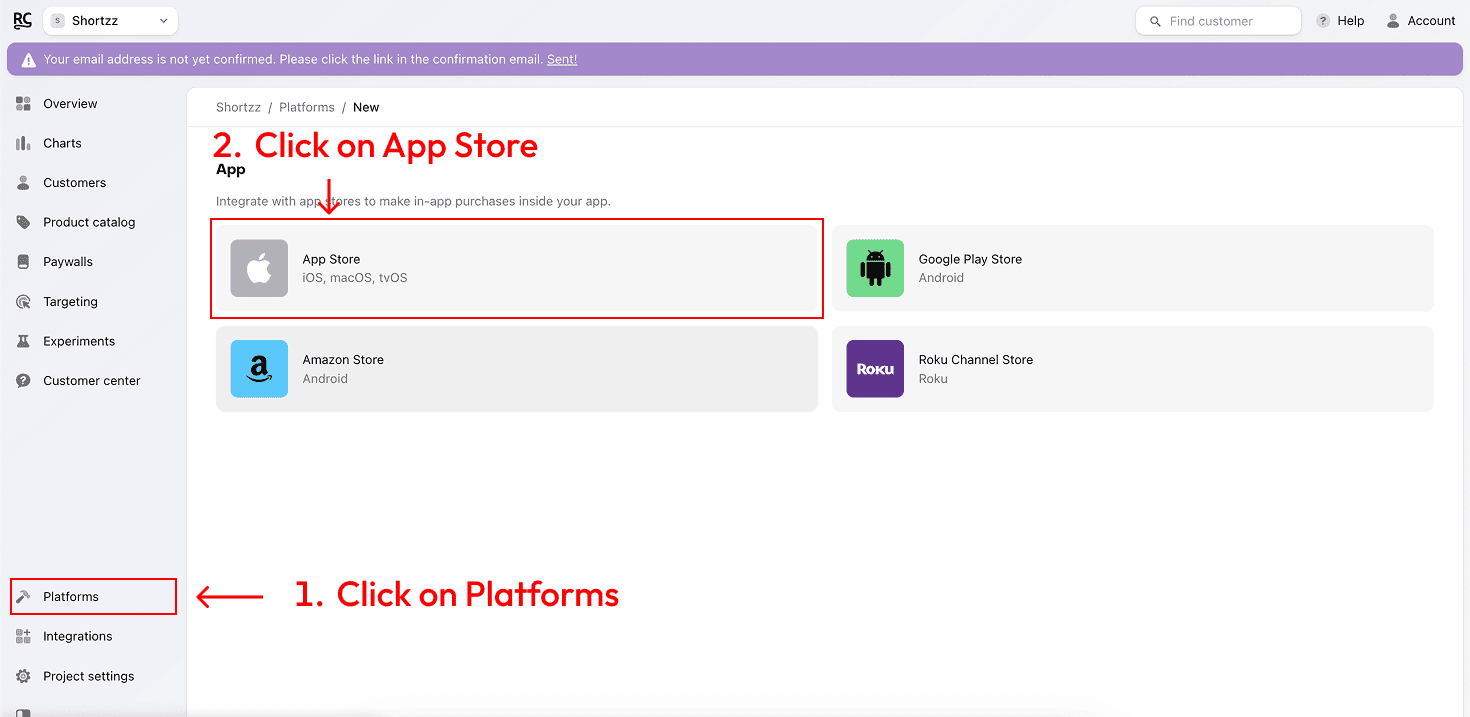Viewport: 1470px width, 717px height.
Task: Choose the Google Play Store card
Action: point(1132,268)
